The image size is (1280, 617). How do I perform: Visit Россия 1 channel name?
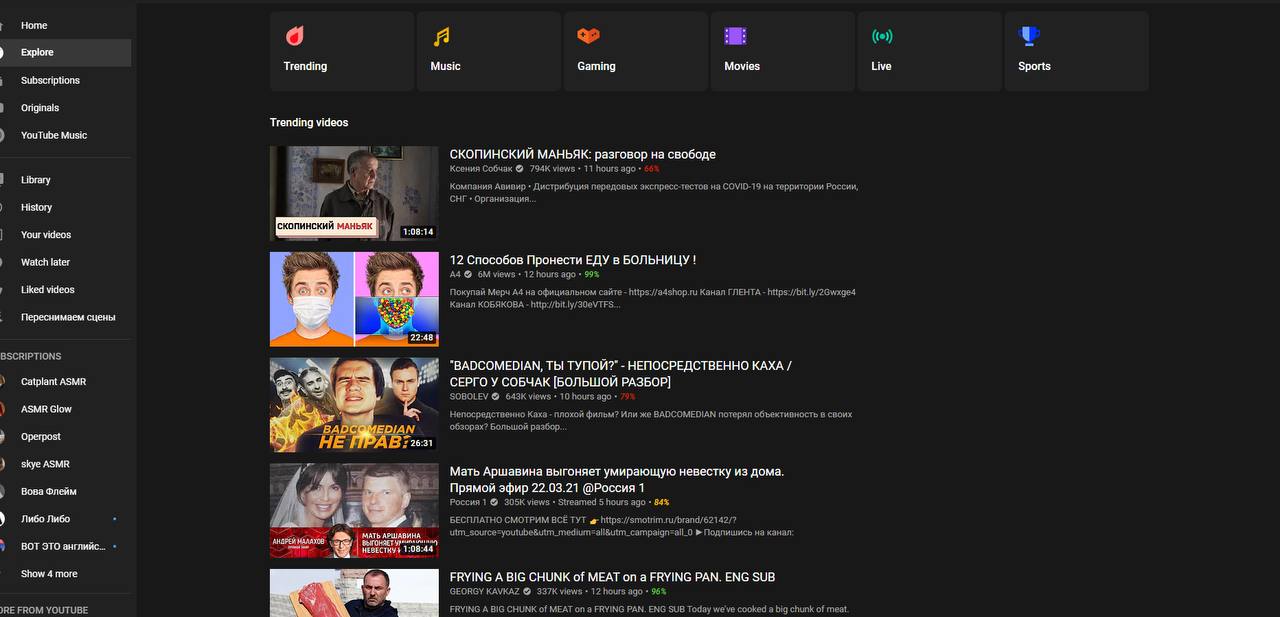[468, 502]
